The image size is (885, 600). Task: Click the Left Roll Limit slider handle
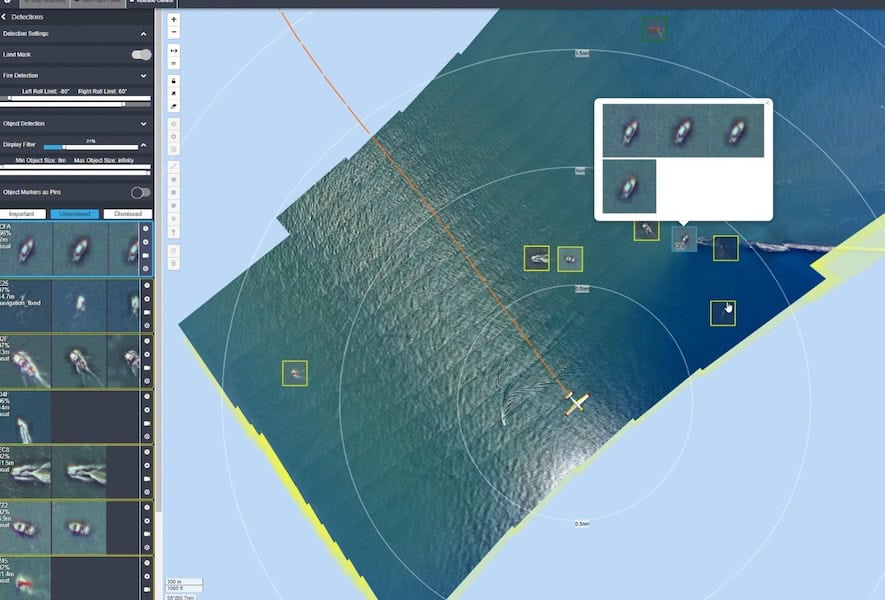tap(9, 98)
